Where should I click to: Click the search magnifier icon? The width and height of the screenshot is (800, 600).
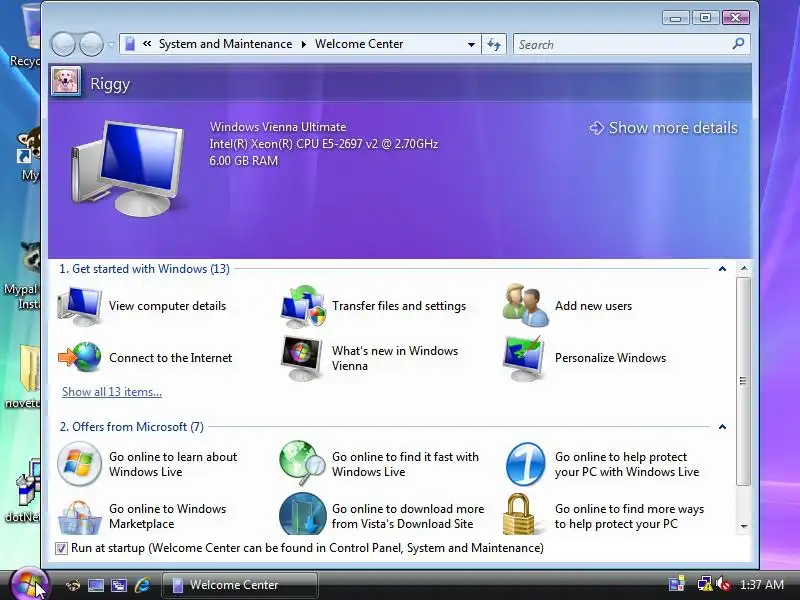tap(738, 44)
